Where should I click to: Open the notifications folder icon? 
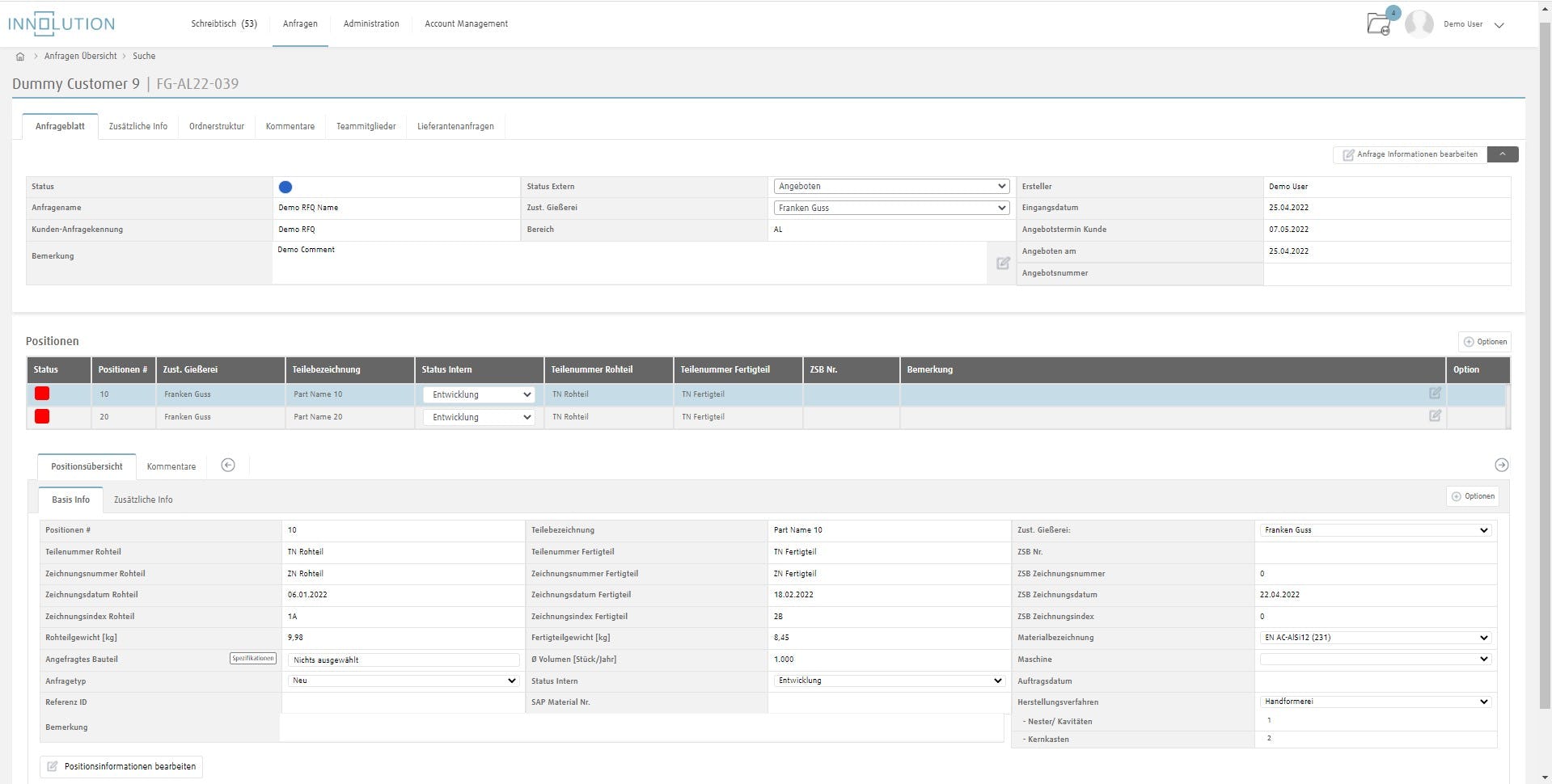pos(1377,24)
